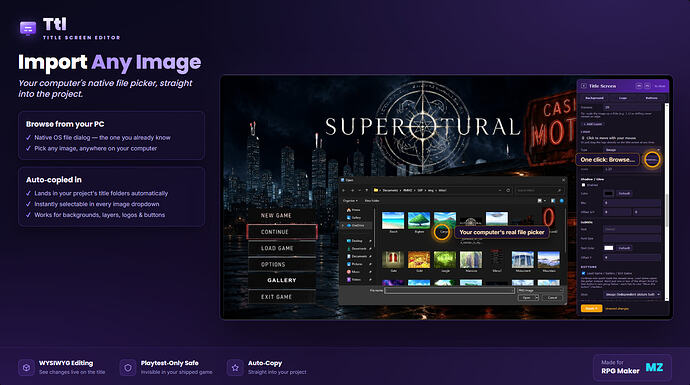Open the view mode dropdown arrow
Image resolution: width=690 pixels, height=385 pixels.
pyautogui.click(x=544, y=201)
